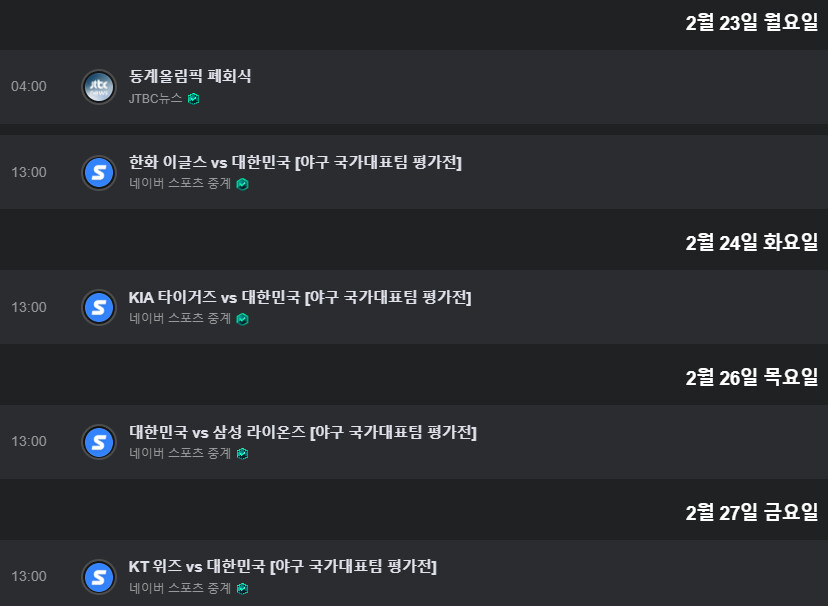Click the 04:00 time label
This screenshot has width=828, height=606.
[29, 86]
